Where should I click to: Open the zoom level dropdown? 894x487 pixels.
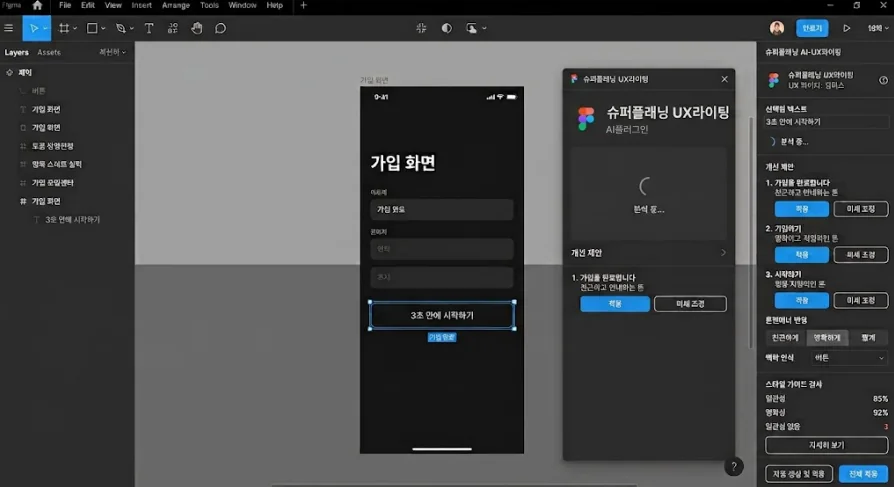click(878, 28)
